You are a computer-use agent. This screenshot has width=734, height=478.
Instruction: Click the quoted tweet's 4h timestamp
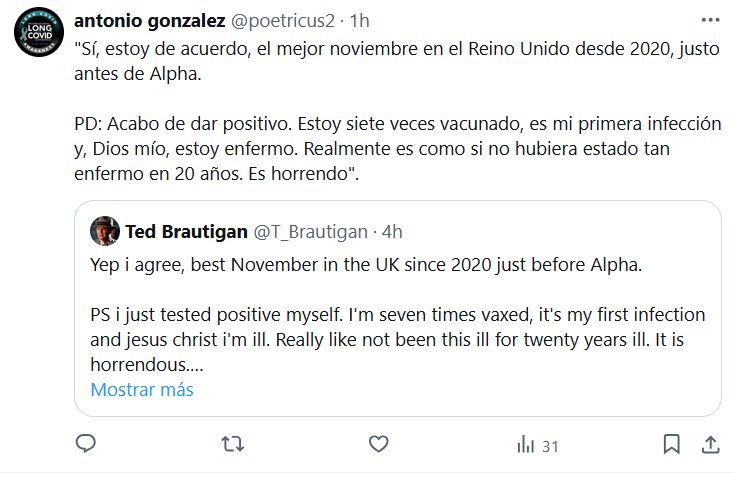click(391, 232)
